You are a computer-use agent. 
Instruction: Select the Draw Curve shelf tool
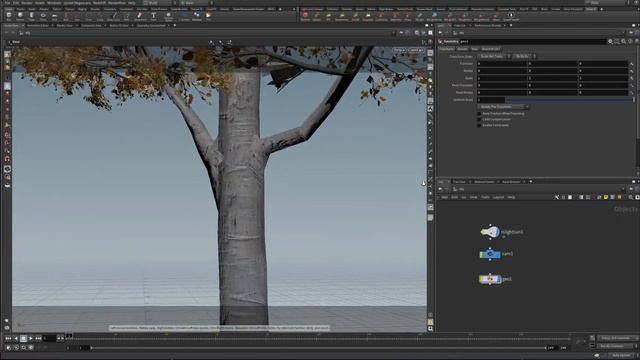tap(114, 16)
